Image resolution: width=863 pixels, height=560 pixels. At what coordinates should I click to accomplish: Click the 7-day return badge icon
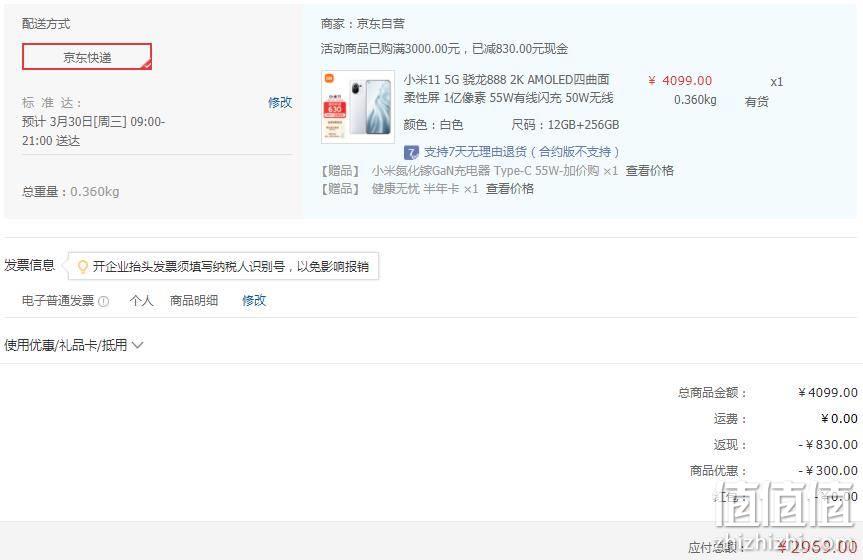click(x=411, y=153)
